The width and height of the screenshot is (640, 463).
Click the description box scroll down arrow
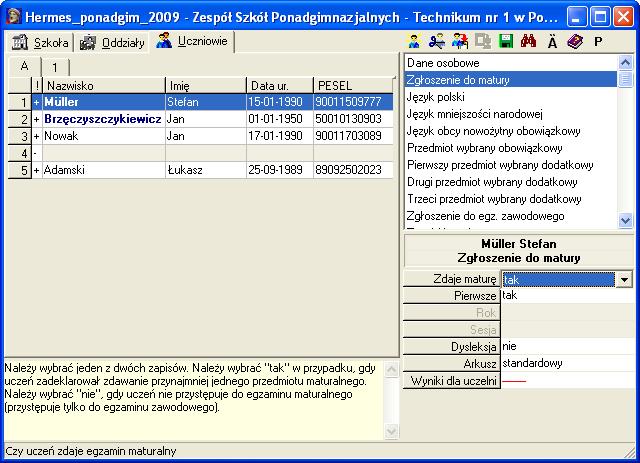coord(391,431)
